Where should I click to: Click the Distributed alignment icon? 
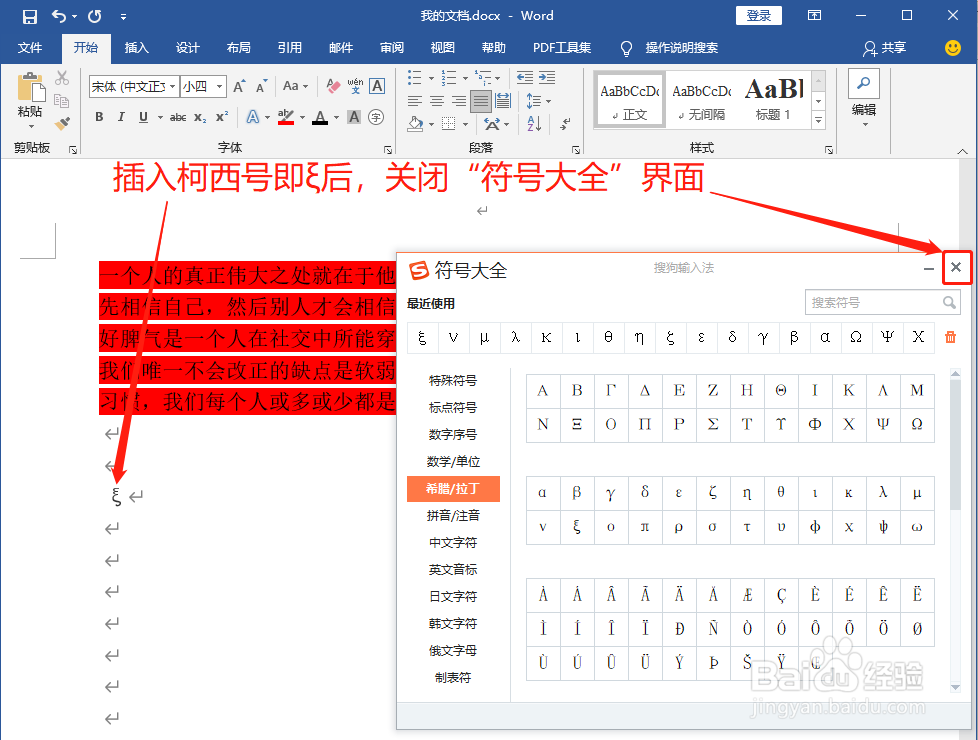tap(503, 100)
